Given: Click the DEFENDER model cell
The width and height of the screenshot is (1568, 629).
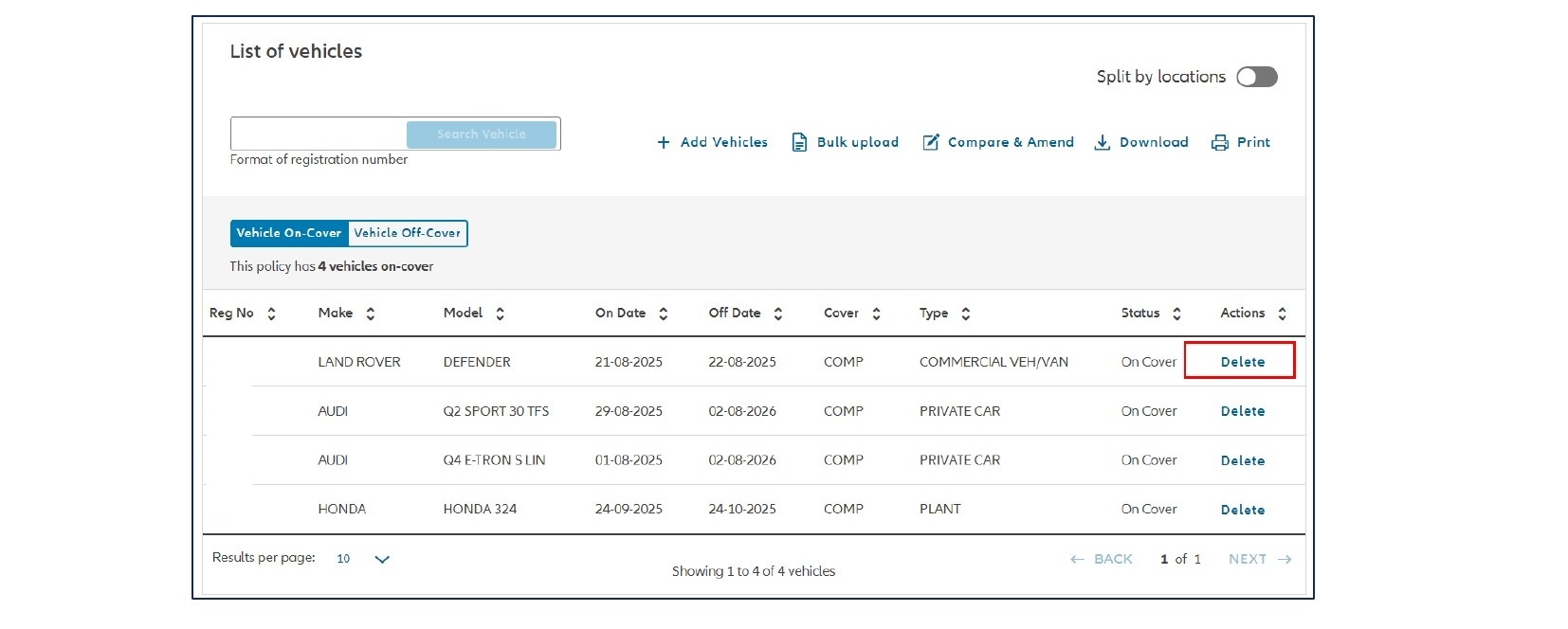Looking at the screenshot, I should tap(477, 362).
